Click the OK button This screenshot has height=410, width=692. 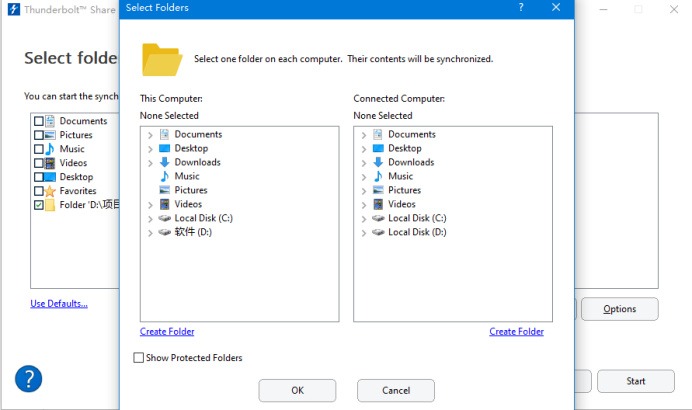point(297,390)
